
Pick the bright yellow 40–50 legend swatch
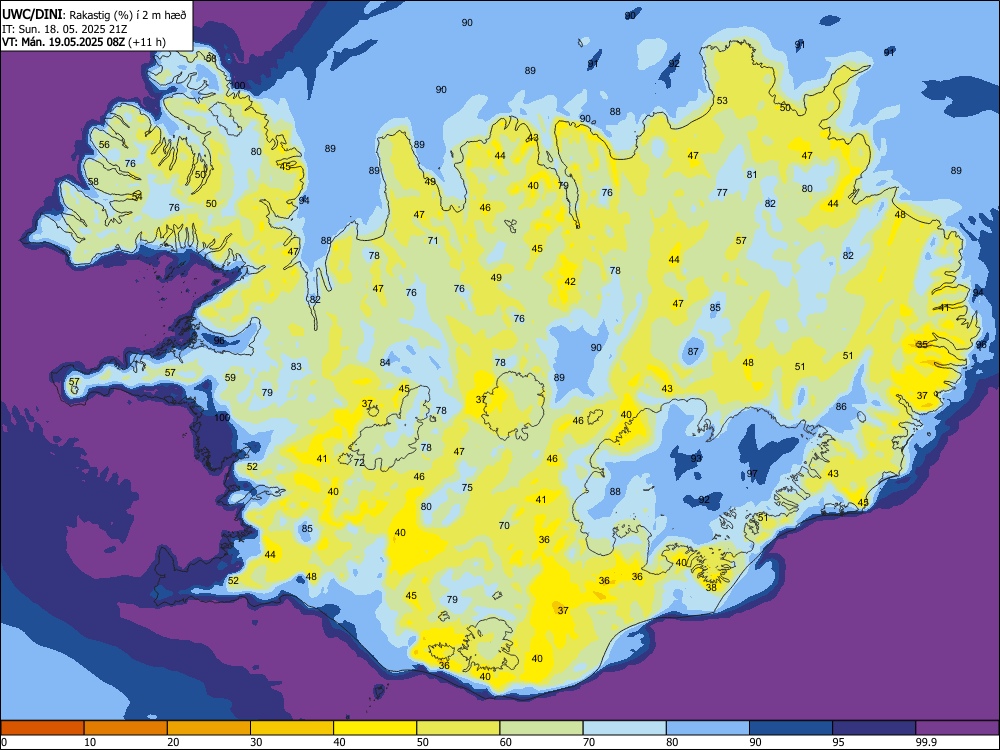[375, 728]
